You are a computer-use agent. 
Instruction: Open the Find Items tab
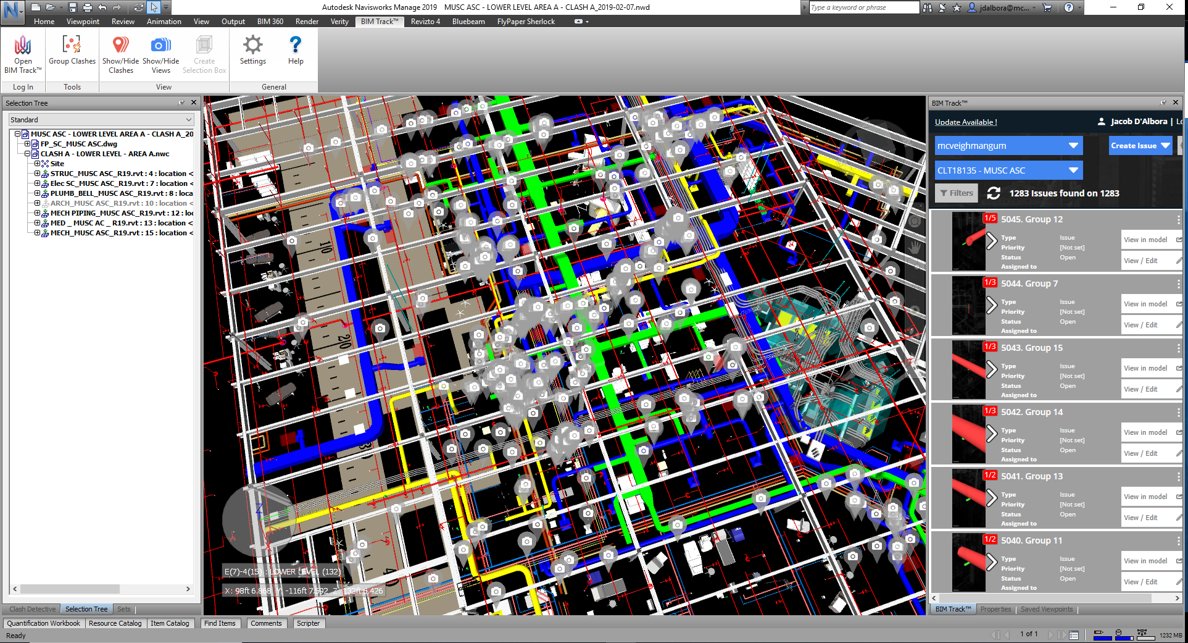220,623
